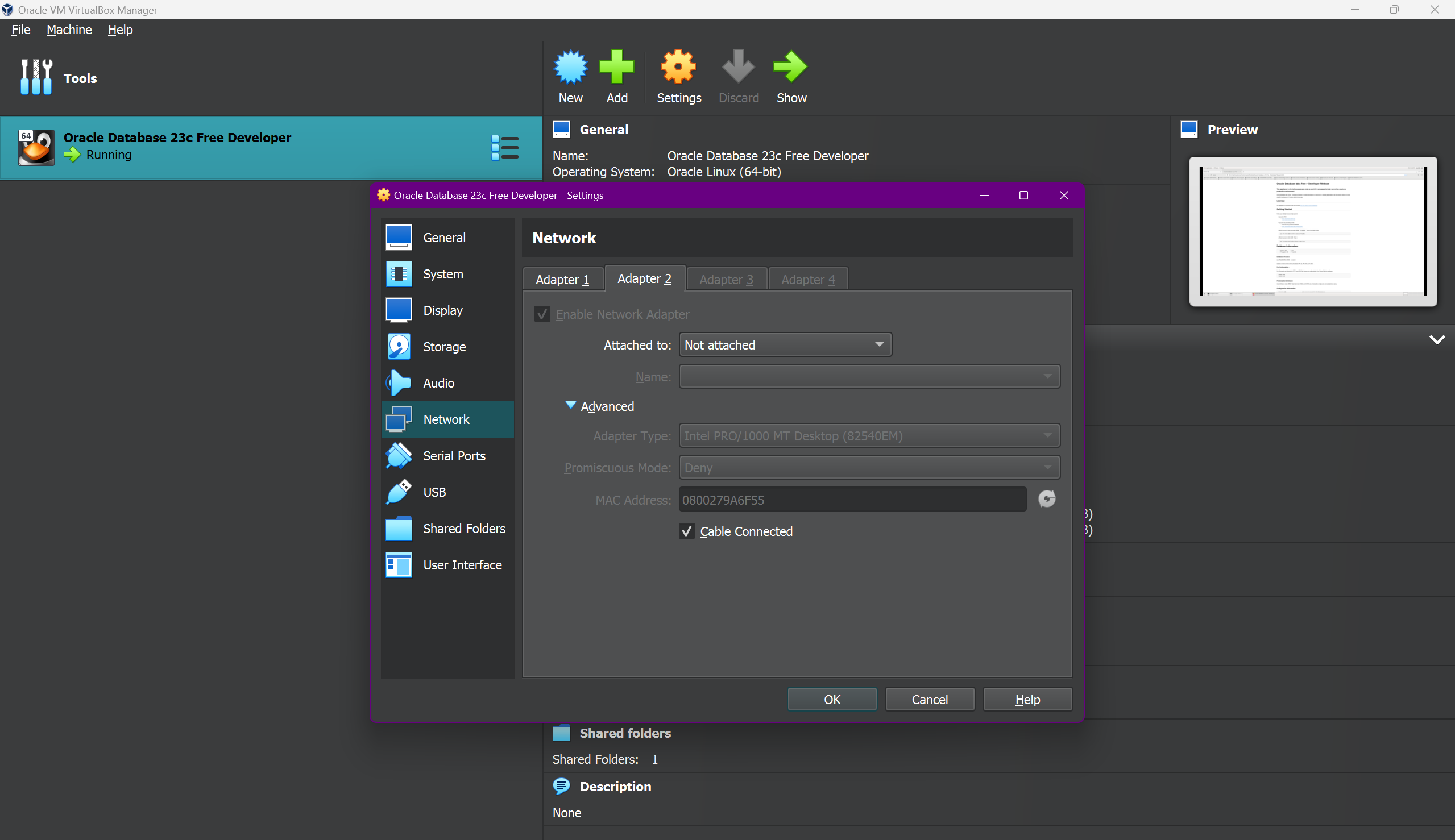Viewport: 1455px width, 840px height.
Task: Click the VM preview thumbnail
Action: point(1312,231)
